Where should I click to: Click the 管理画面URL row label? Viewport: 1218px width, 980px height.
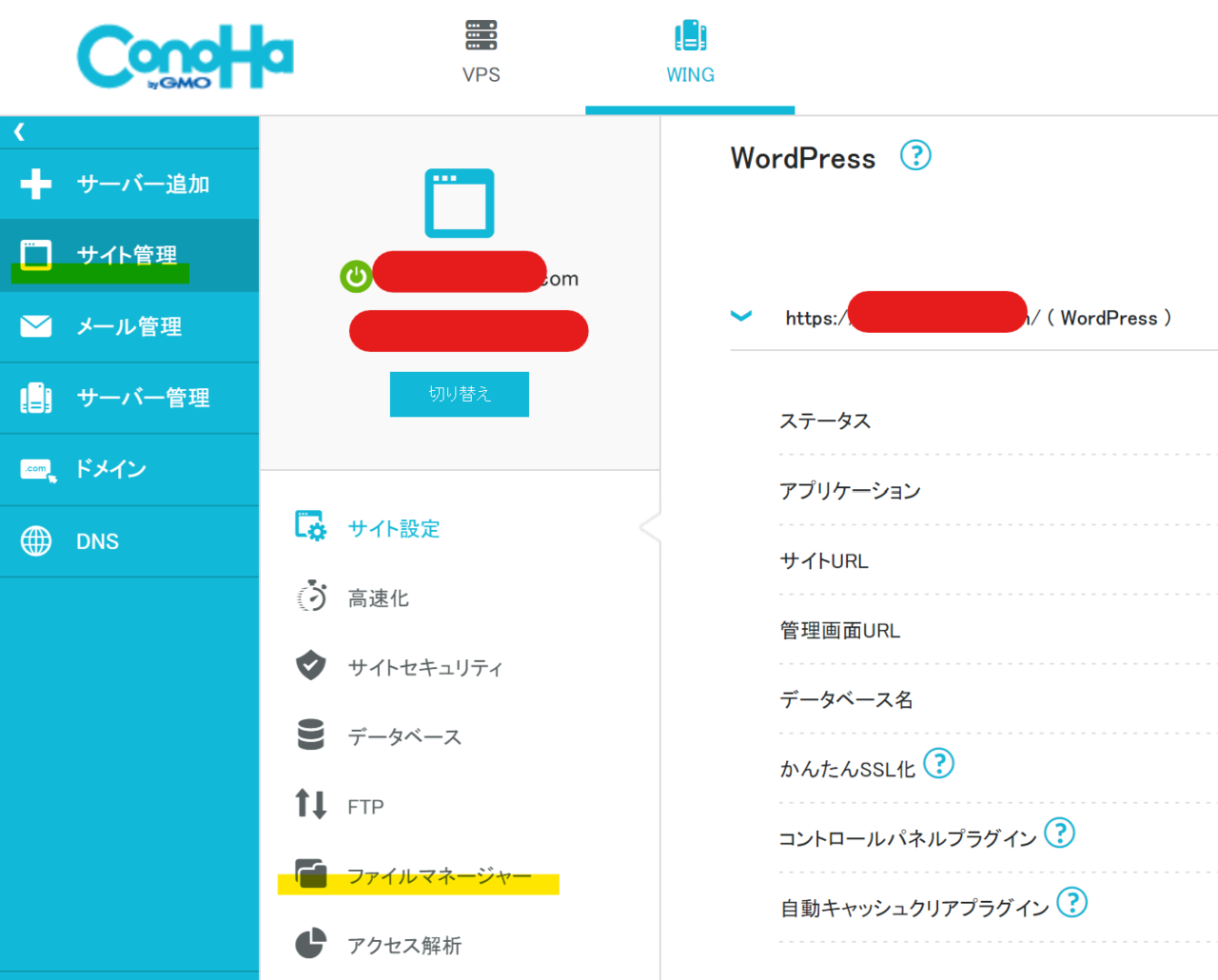pos(839,630)
